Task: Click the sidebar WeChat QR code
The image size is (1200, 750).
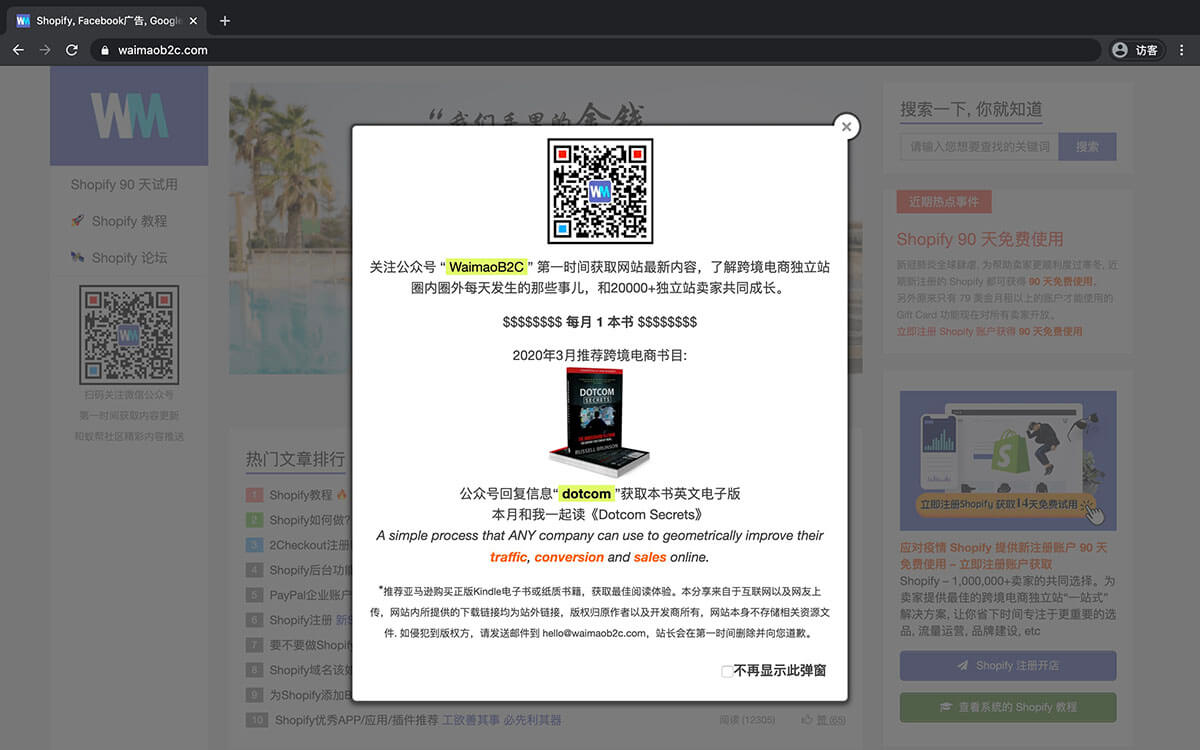Action: click(129, 335)
